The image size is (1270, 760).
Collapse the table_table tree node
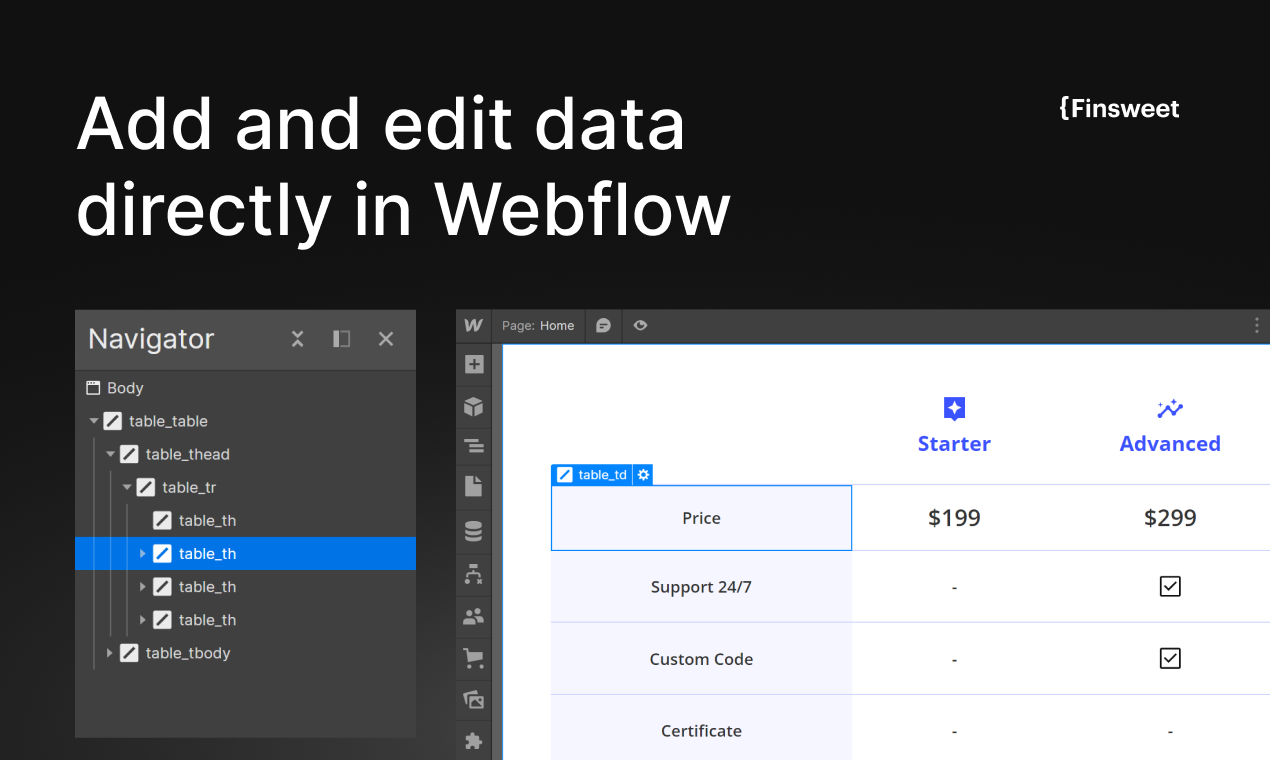click(94, 421)
